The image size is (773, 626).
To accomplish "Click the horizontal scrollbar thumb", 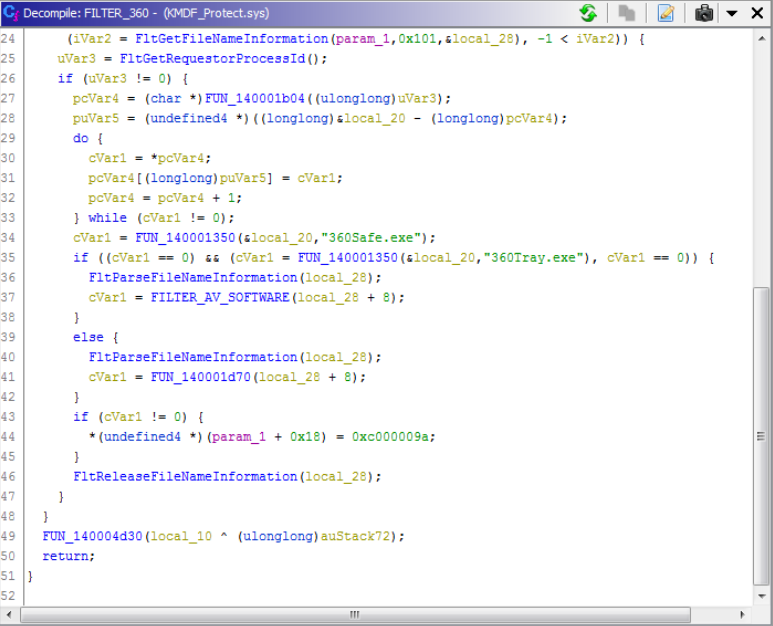I will tap(352, 615).
